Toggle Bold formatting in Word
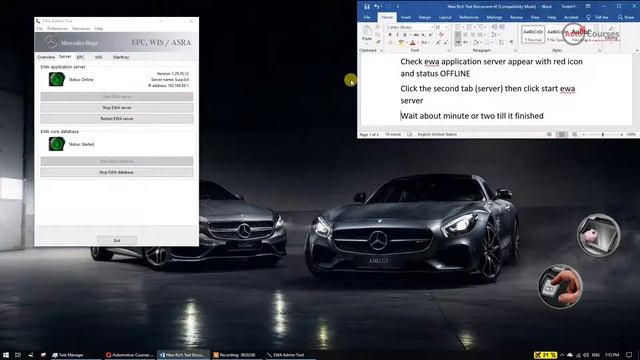This screenshot has height=360, width=640. point(390,35)
